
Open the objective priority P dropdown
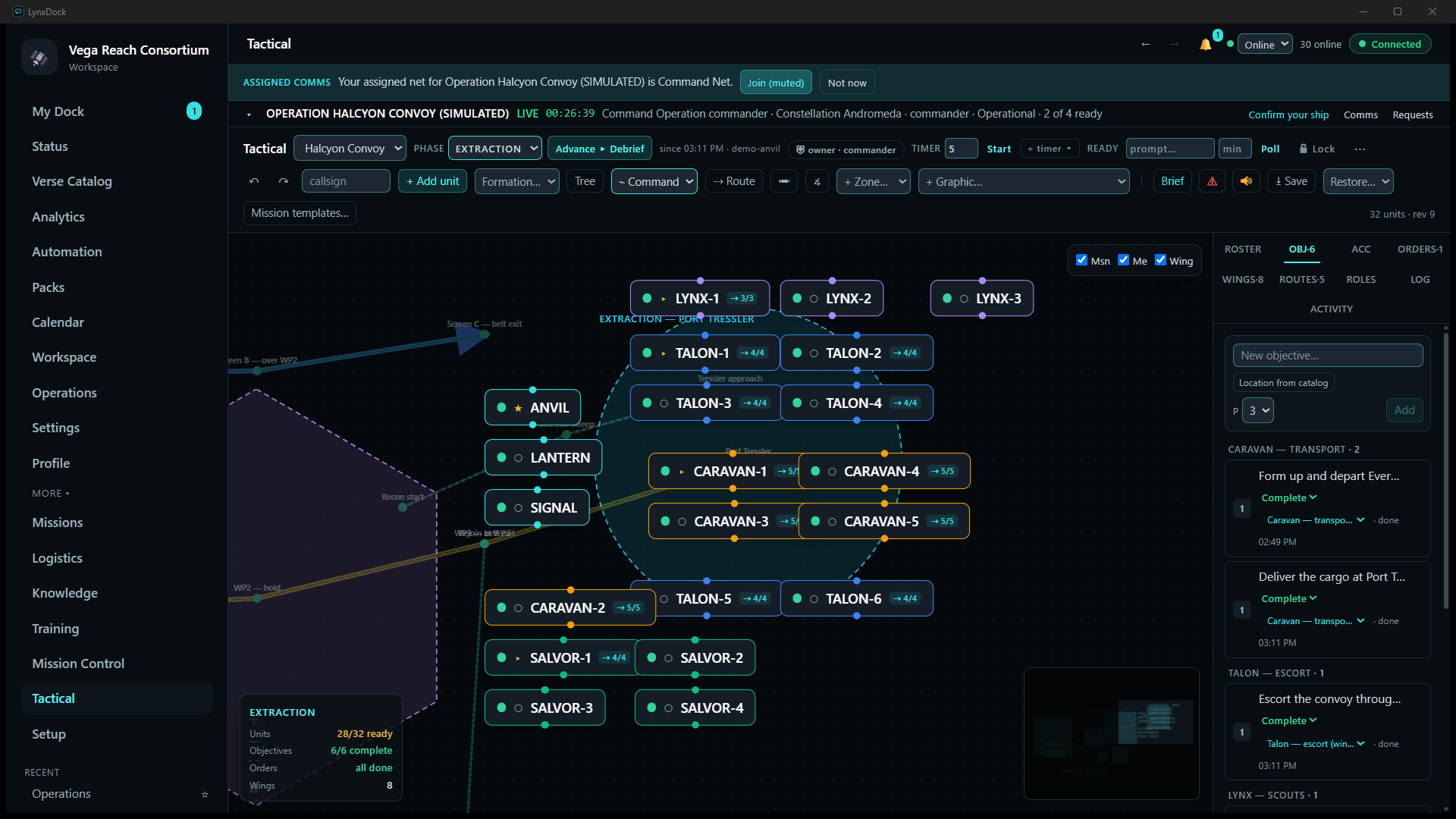pos(1258,410)
